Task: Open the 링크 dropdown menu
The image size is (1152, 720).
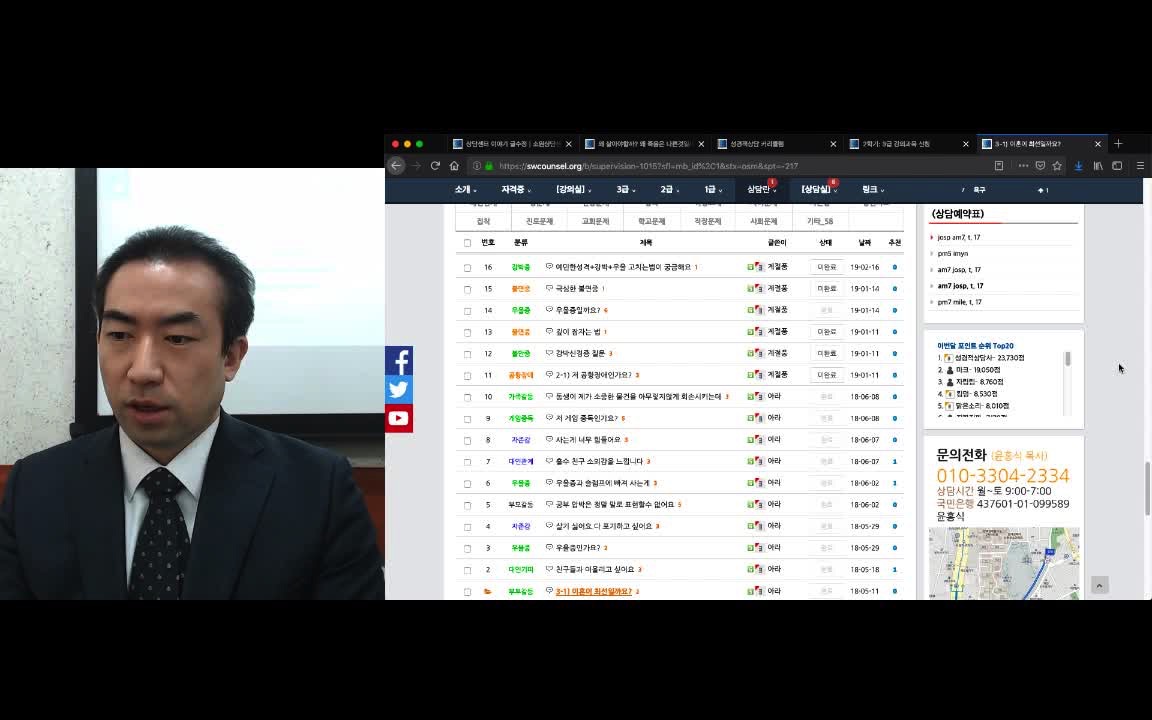Action: (872, 189)
